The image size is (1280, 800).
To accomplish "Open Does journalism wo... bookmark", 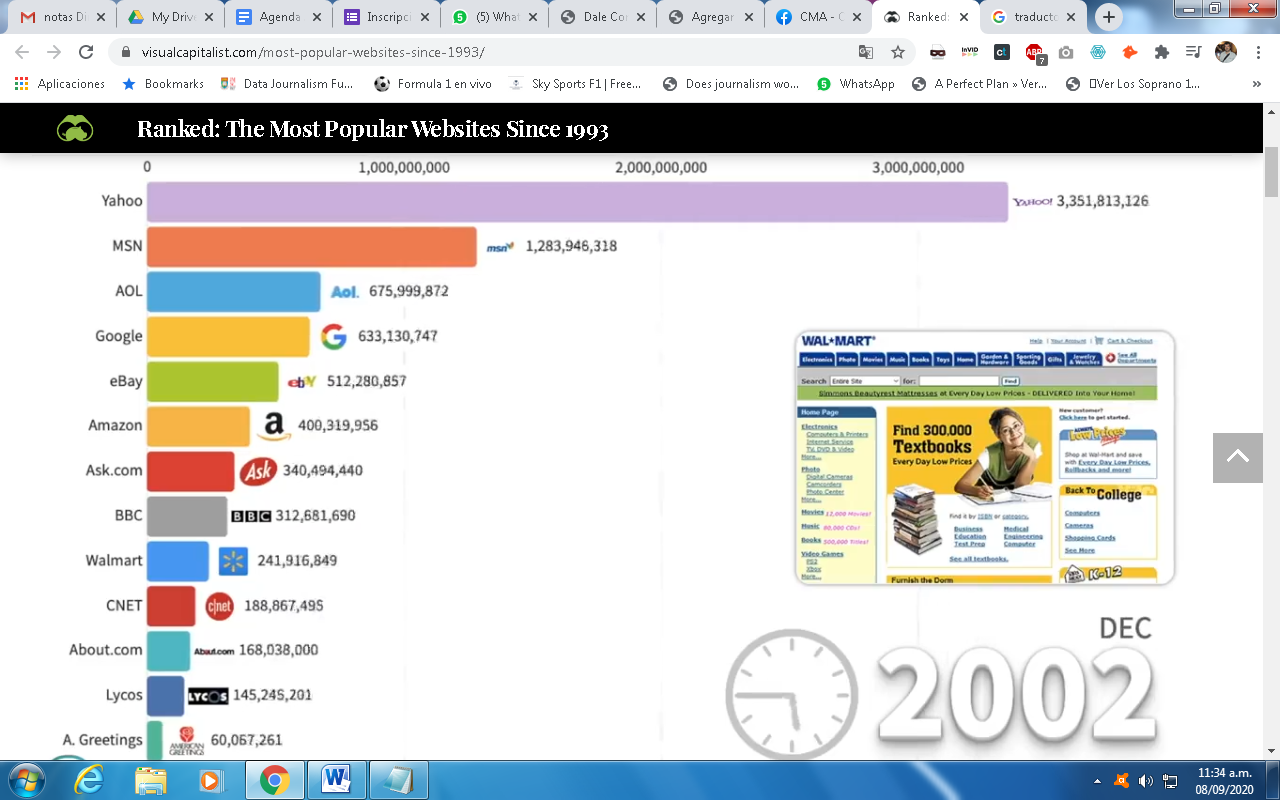I will pyautogui.click(x=730, y=84).
